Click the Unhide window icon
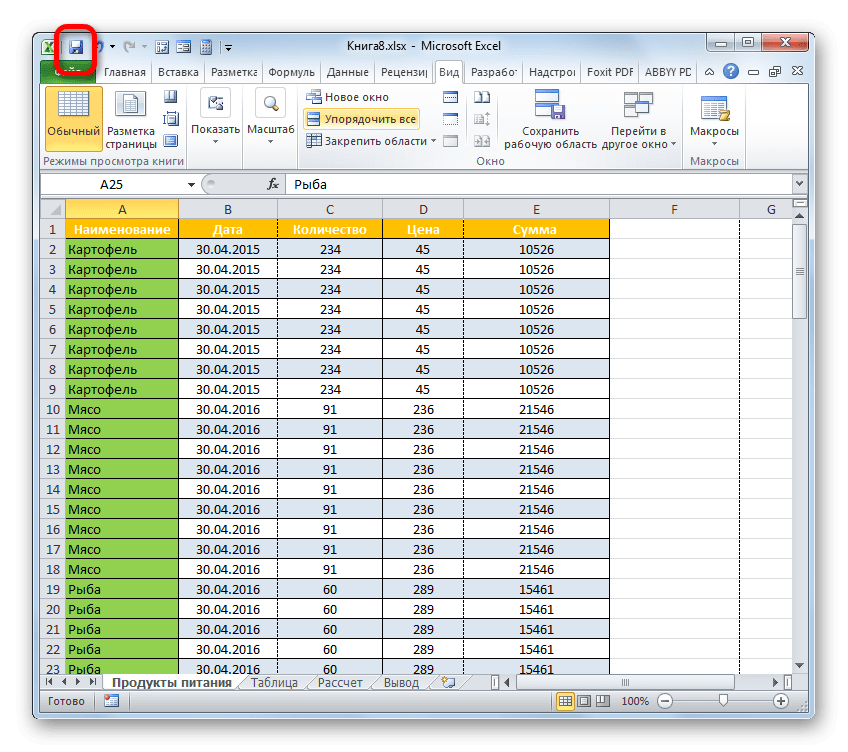The height and width of the screenshot is (752, 848). [x=450, y=141]
